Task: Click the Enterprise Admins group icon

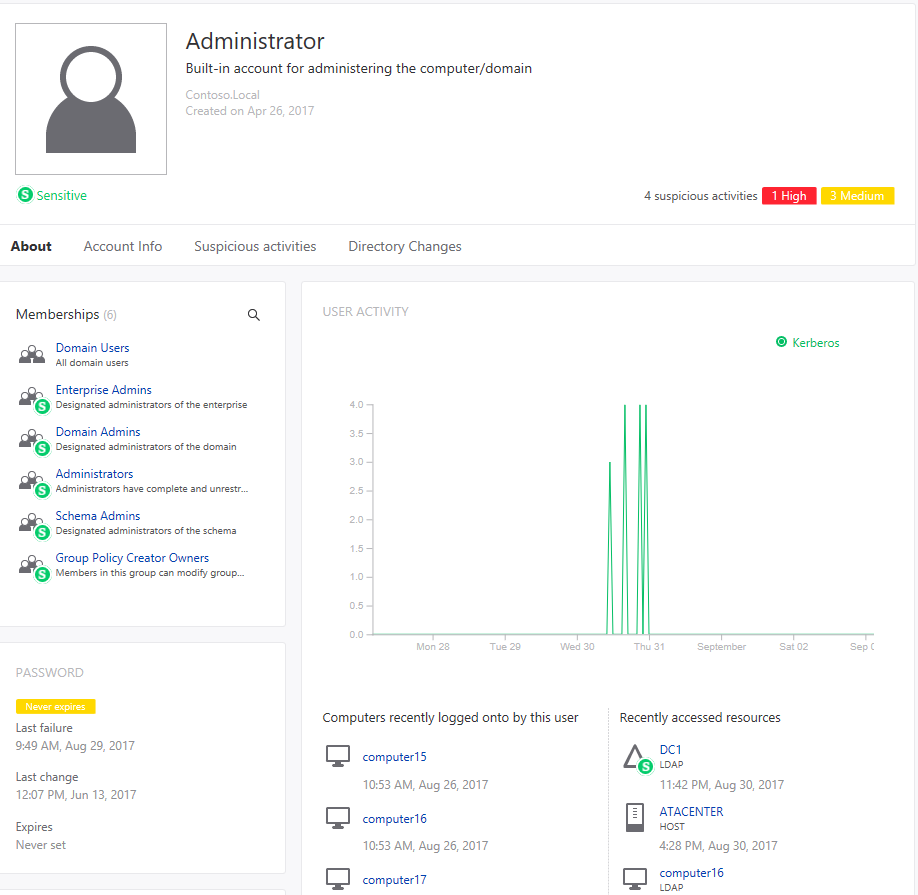Action: [x=33, y=399]
